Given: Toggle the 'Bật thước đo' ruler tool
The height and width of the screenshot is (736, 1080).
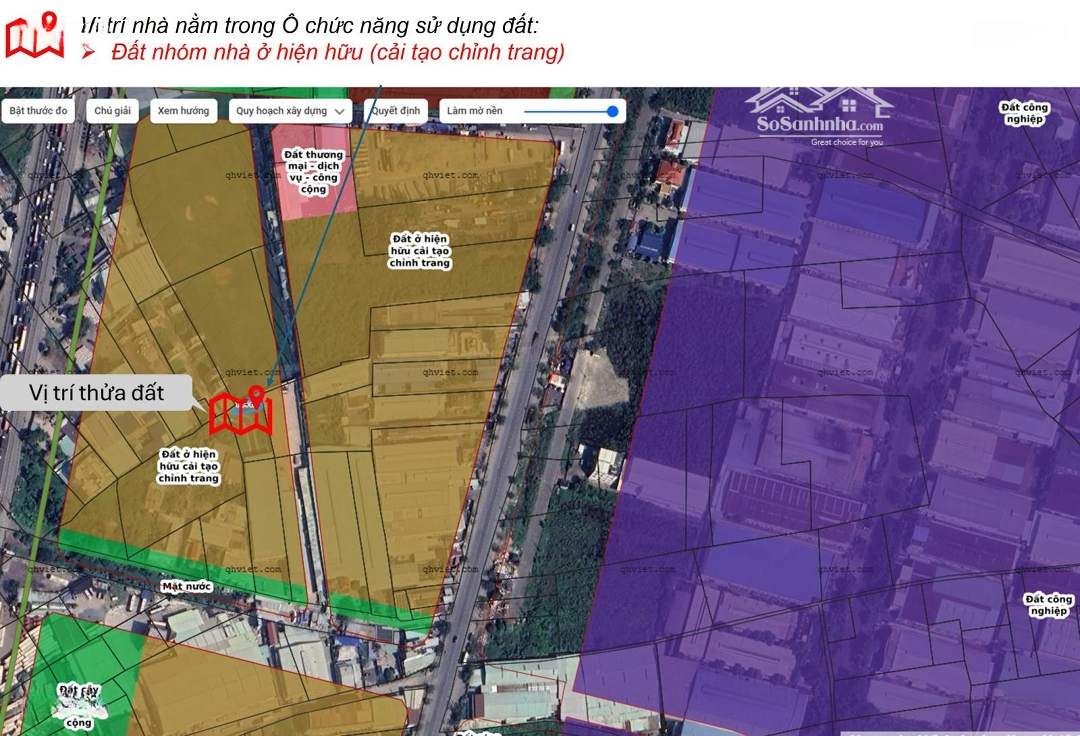Looking at the screenshot, I should tap(40, 111).
